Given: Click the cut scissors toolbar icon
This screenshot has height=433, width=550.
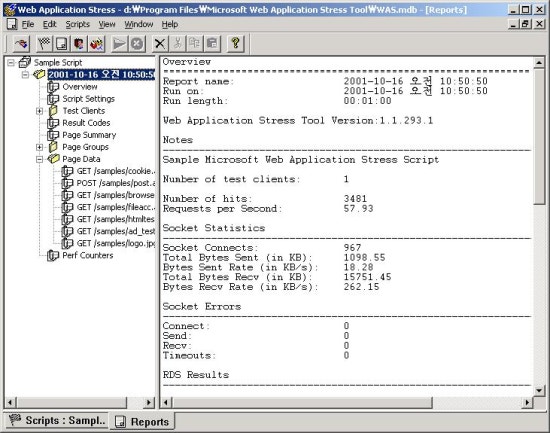Looking at the screenshot, I should point(177,44).
